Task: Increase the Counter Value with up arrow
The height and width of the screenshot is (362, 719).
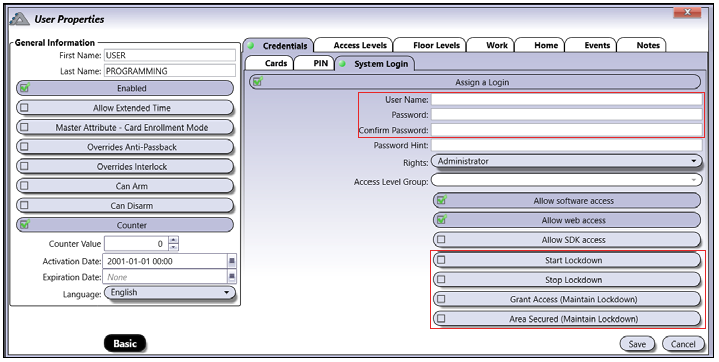Action: tap(173, 240)
